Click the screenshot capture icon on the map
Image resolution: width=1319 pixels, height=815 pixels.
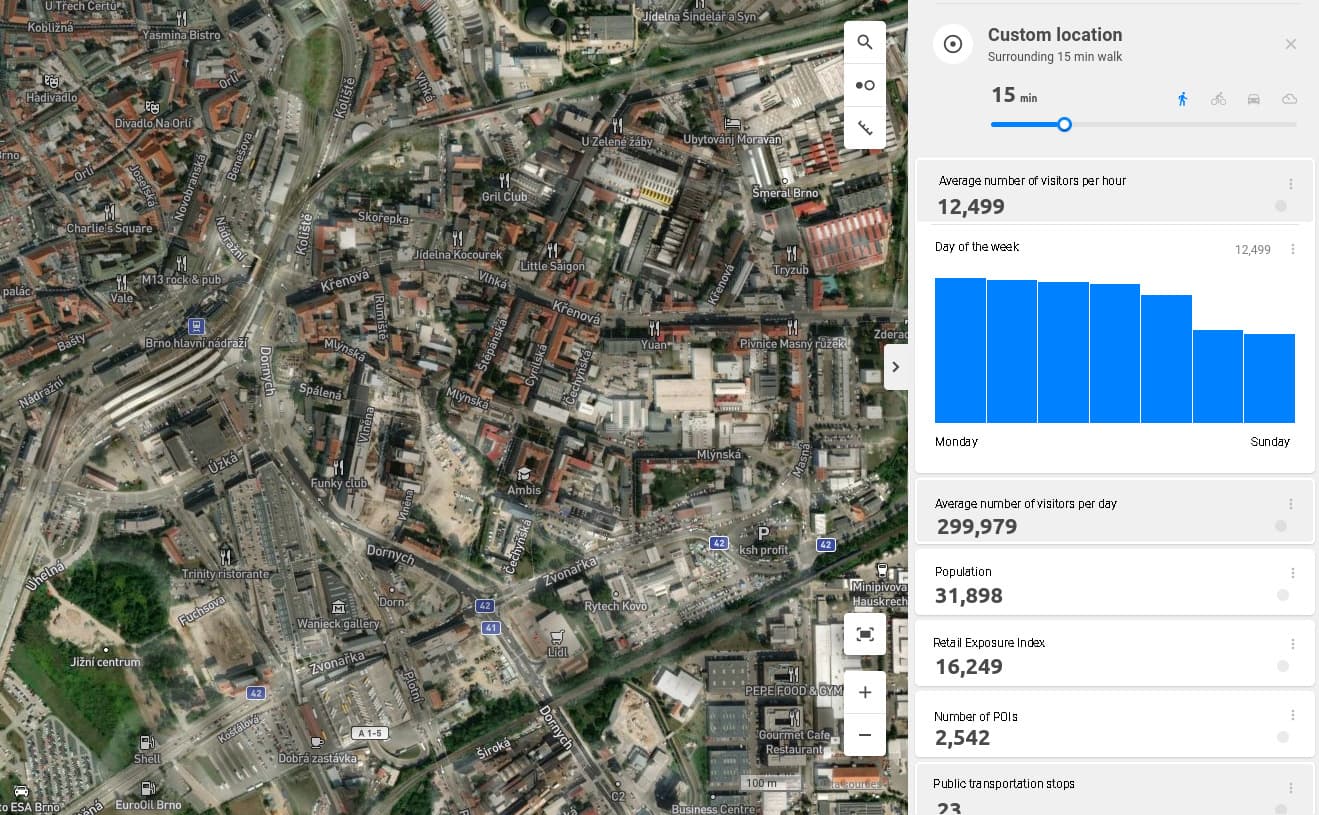tap(864, 634)
